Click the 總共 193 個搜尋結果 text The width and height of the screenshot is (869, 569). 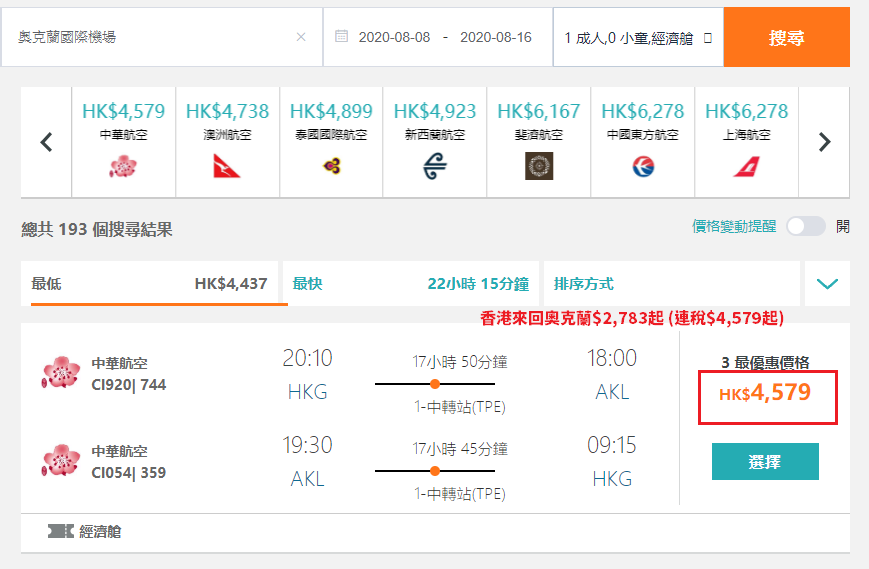tap(97, 229)
